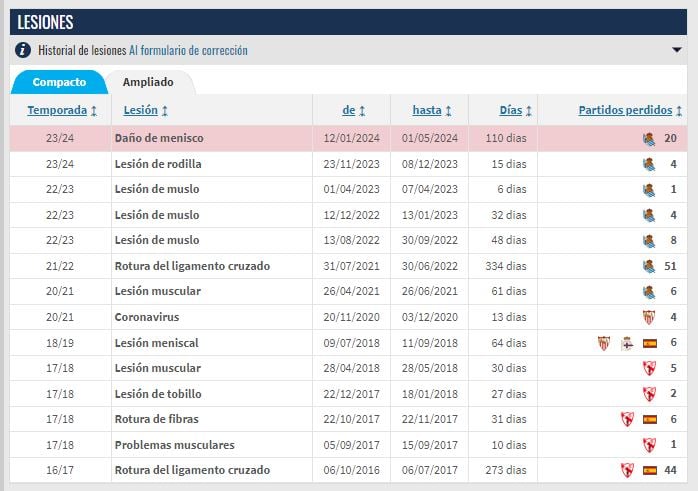Screen dimensions: 698x491
Task: Sort by the hasta date column
Action: 432,110
